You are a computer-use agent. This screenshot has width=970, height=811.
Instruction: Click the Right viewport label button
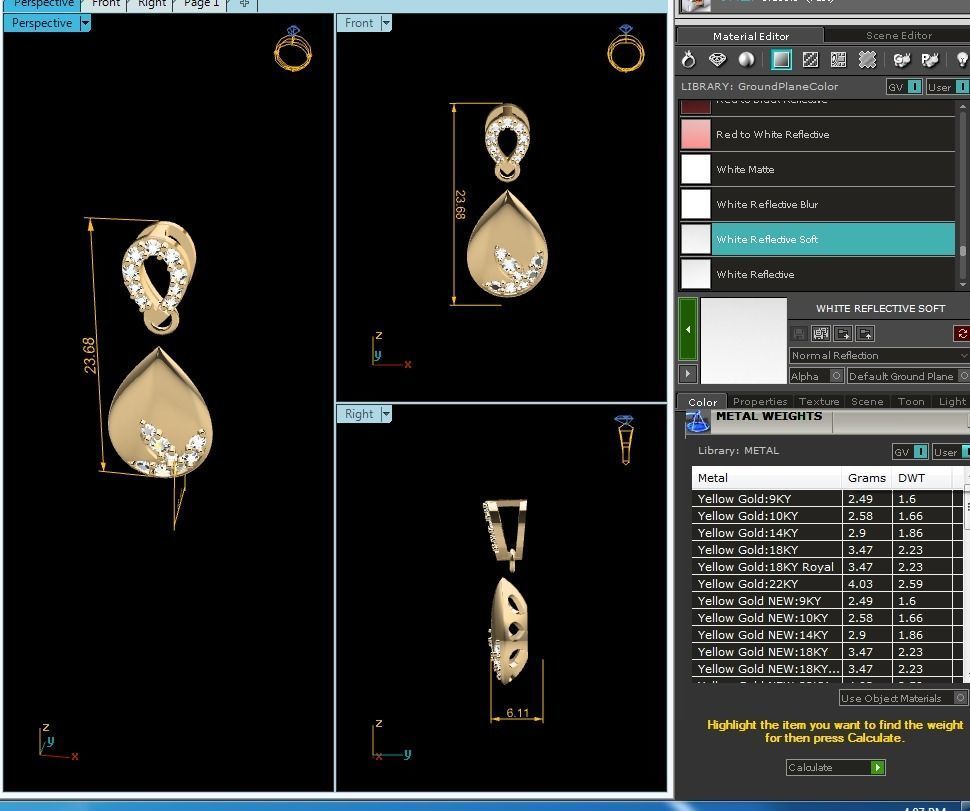pos(359,414)
